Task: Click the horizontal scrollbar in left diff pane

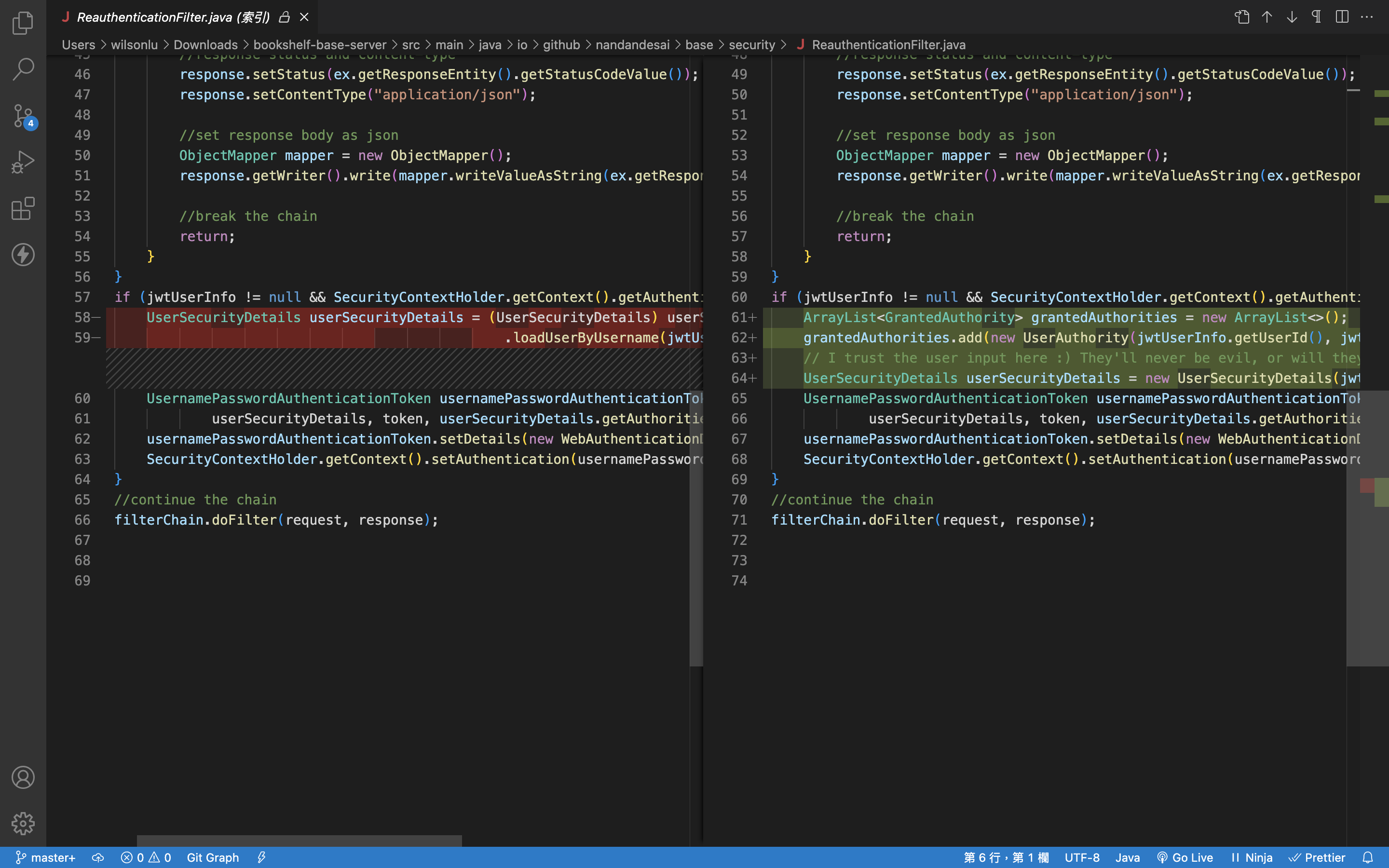Action: point(299,841)
